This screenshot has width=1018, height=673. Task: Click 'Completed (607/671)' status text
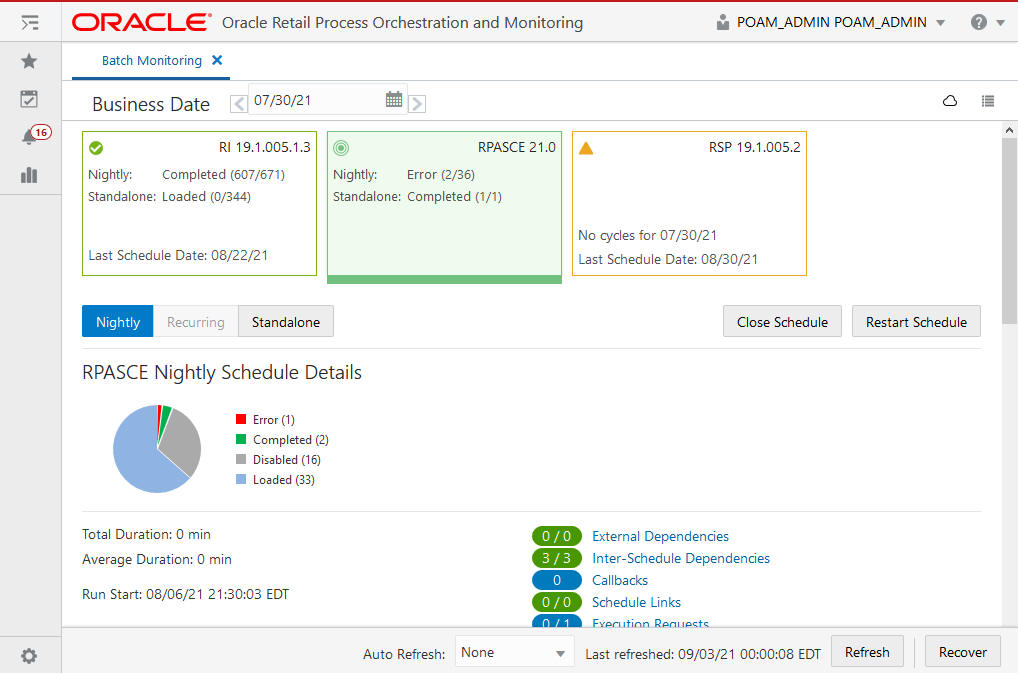pyautogui.click(x=223, y=175)
